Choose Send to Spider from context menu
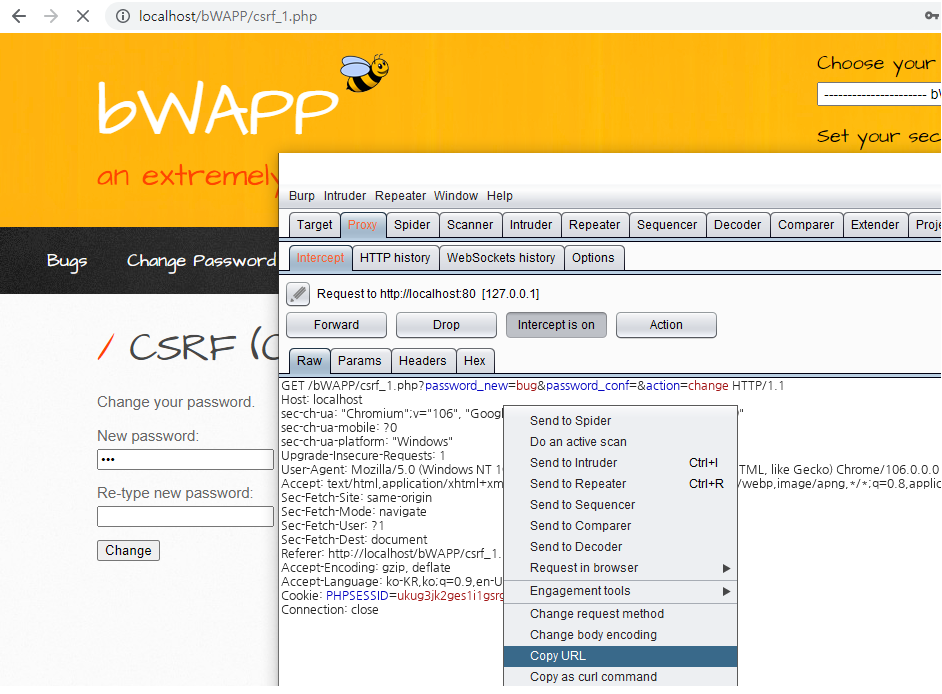 620,421
